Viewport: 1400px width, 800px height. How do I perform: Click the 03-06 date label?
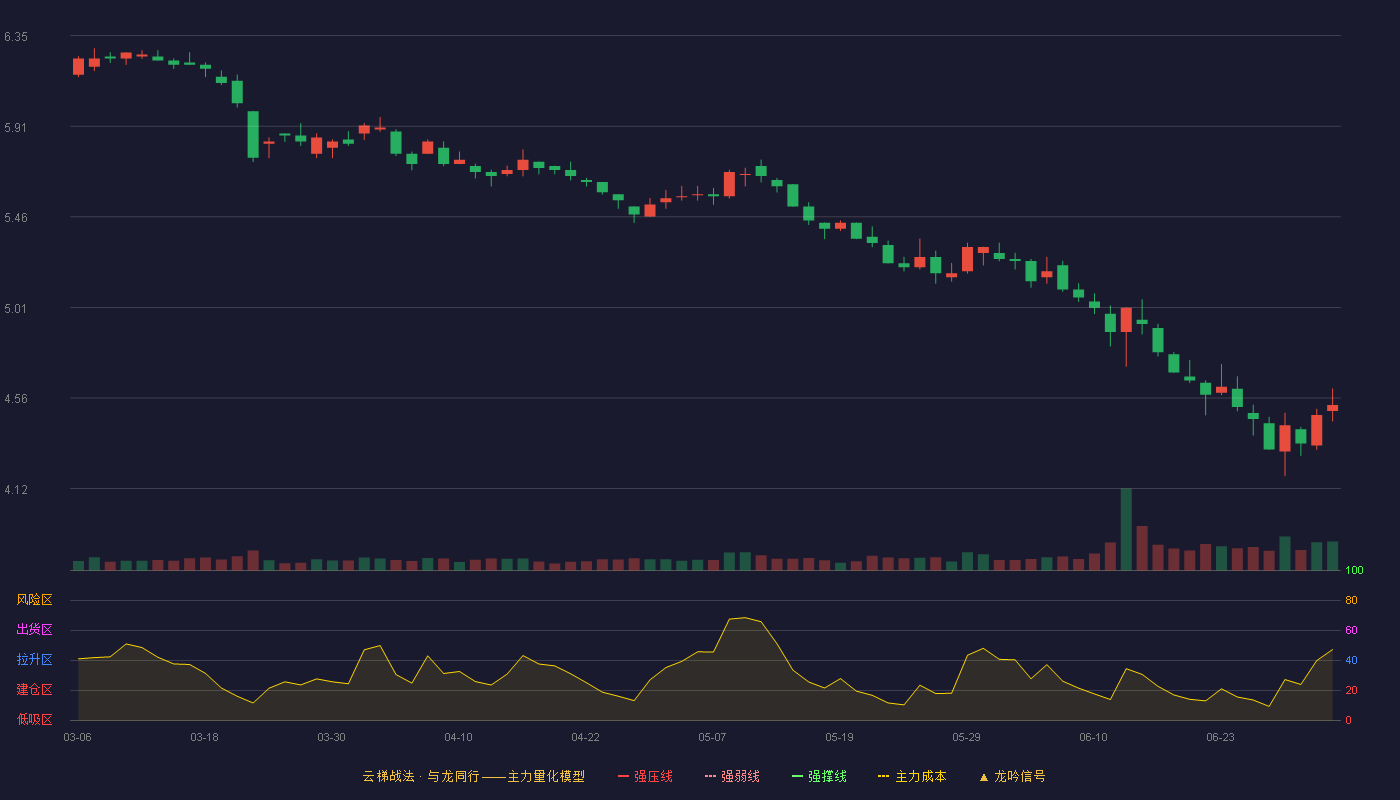(x=78, y=737)
